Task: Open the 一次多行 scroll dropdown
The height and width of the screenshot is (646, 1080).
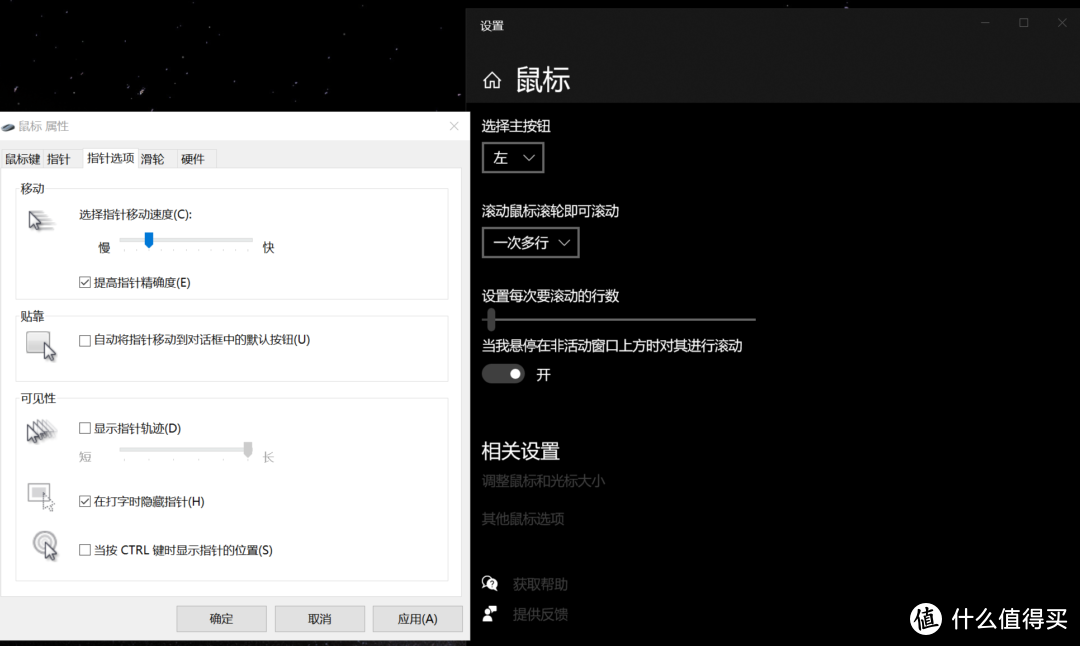Action: [x=530, y=242]
